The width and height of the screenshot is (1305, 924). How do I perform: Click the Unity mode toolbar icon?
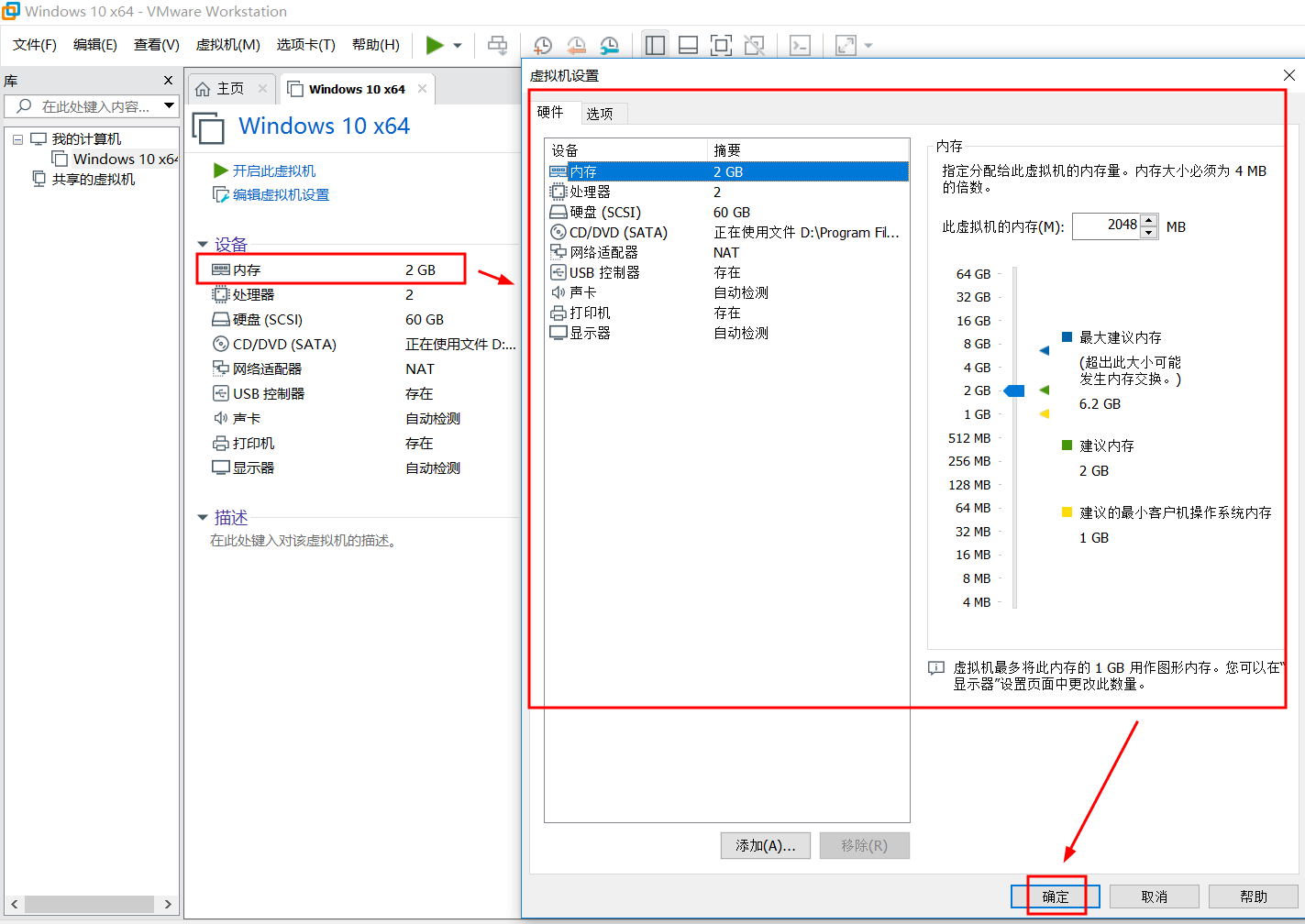pos(755,45)
